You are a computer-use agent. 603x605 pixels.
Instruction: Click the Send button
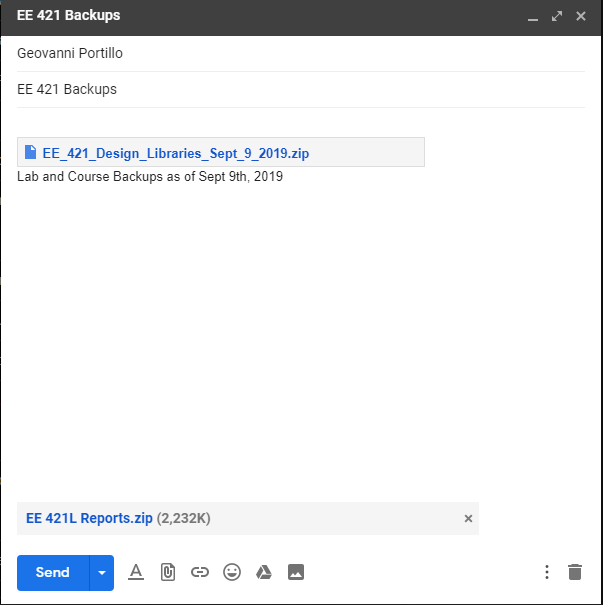click(53, 573)
